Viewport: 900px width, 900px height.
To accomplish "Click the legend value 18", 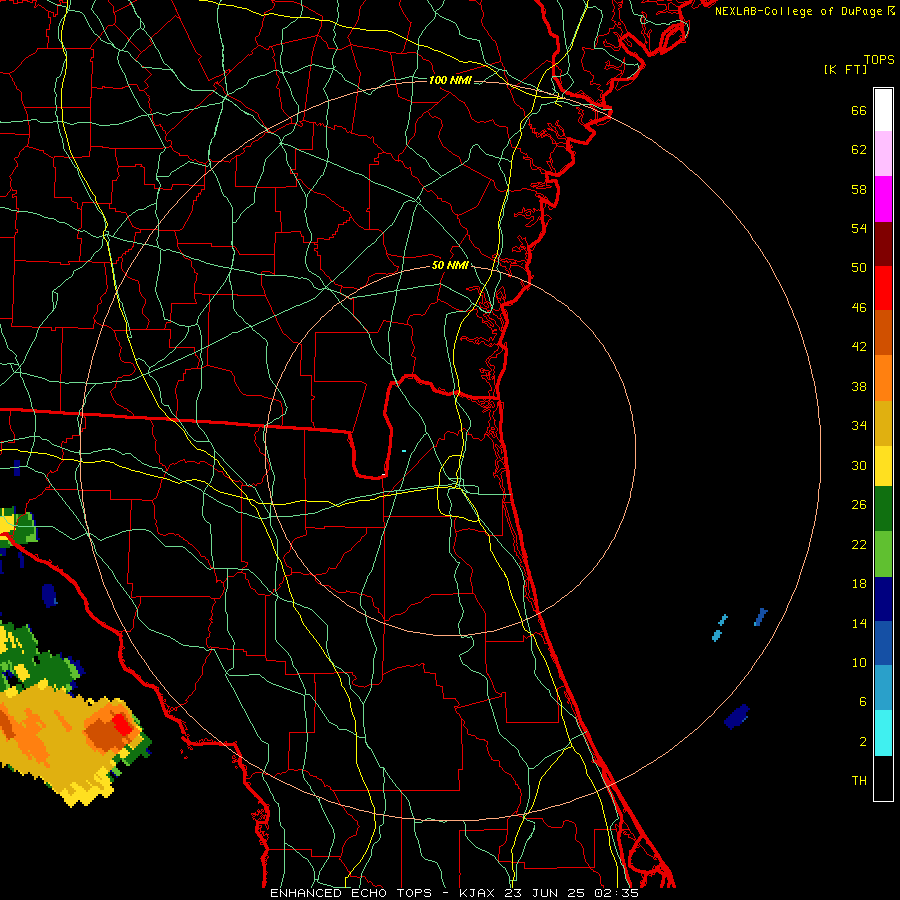I will click(x=859, y=584).
